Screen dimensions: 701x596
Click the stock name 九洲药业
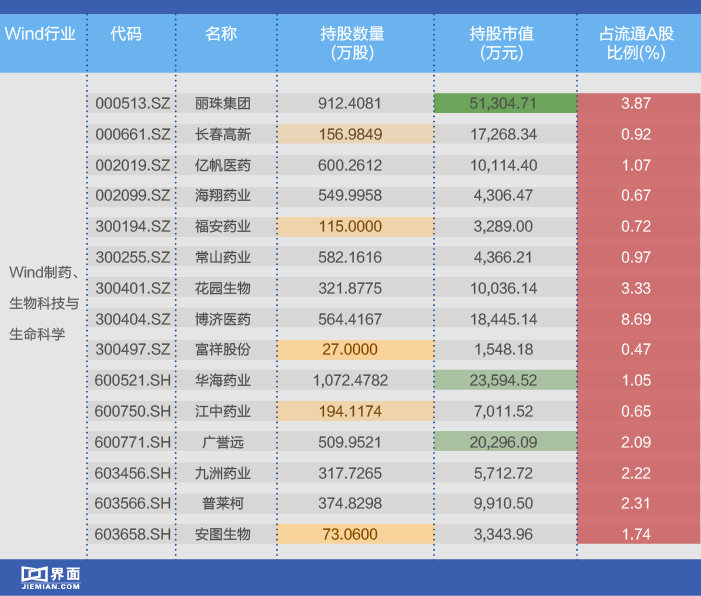coord(223,473)
